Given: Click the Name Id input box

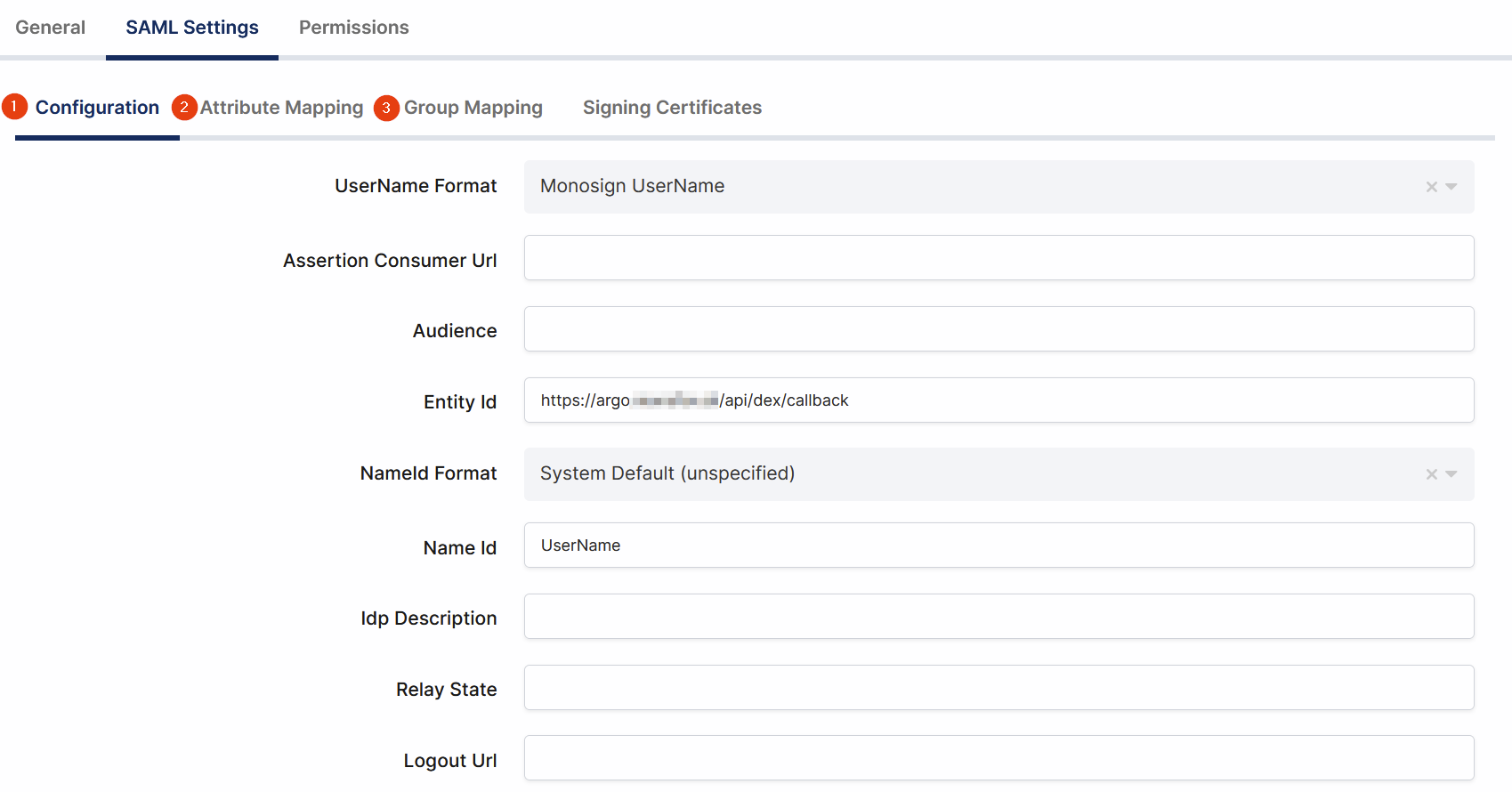Looking at the screenshot, I should 999,546.
